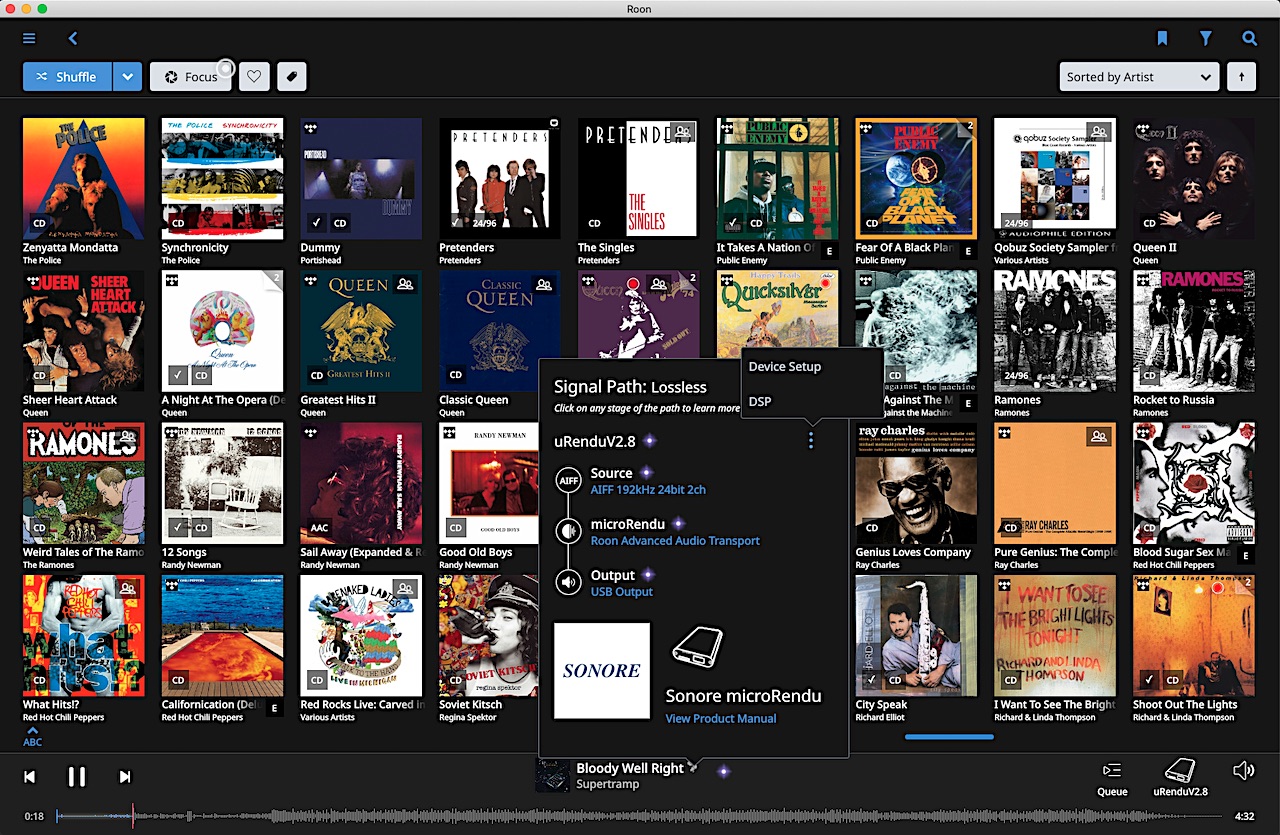Click the tags icon button

(x=291, y=77)
